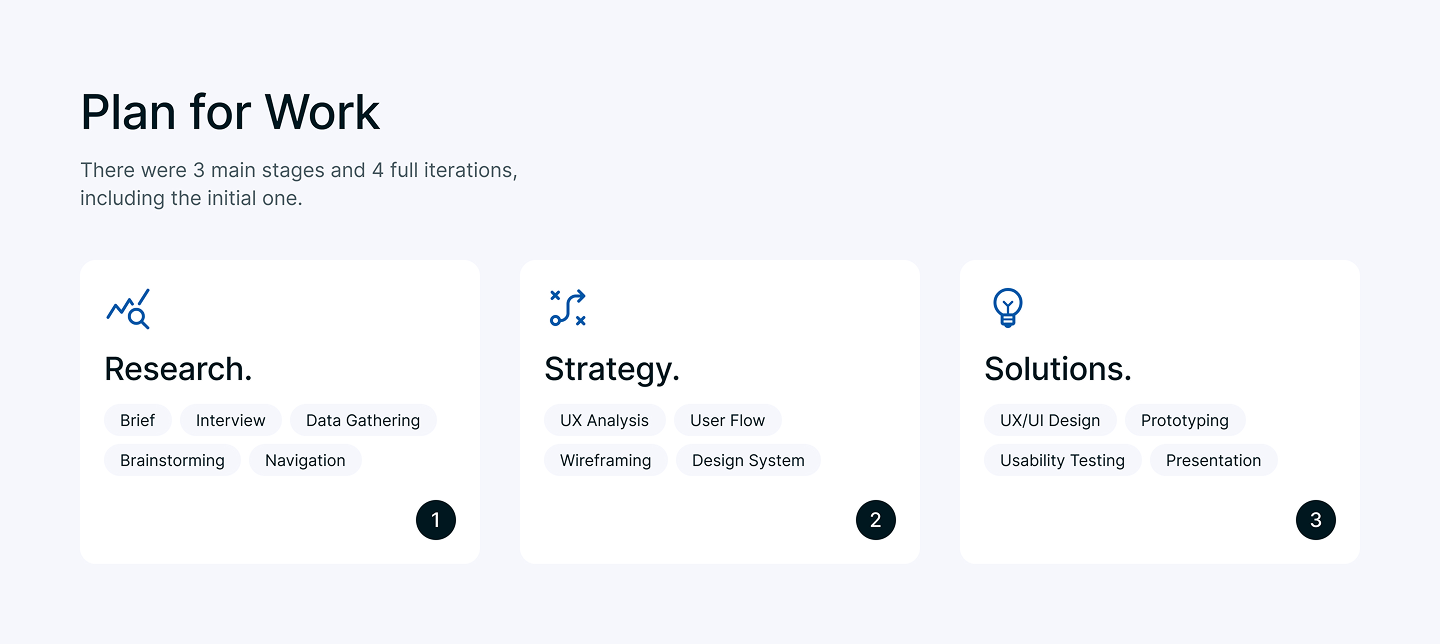
Task: Click the number 2 step badge
Action: (x=876, y=520)
